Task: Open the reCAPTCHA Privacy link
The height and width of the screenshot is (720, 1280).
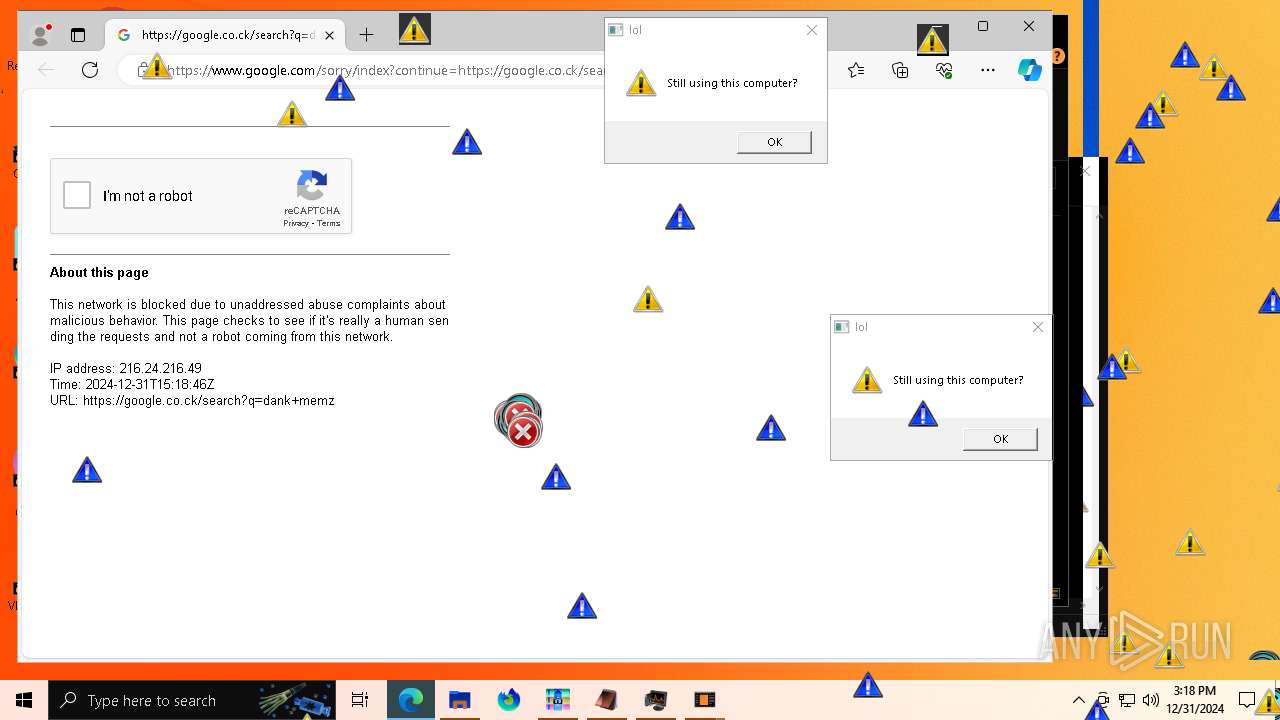Action: tap(295, 223)
